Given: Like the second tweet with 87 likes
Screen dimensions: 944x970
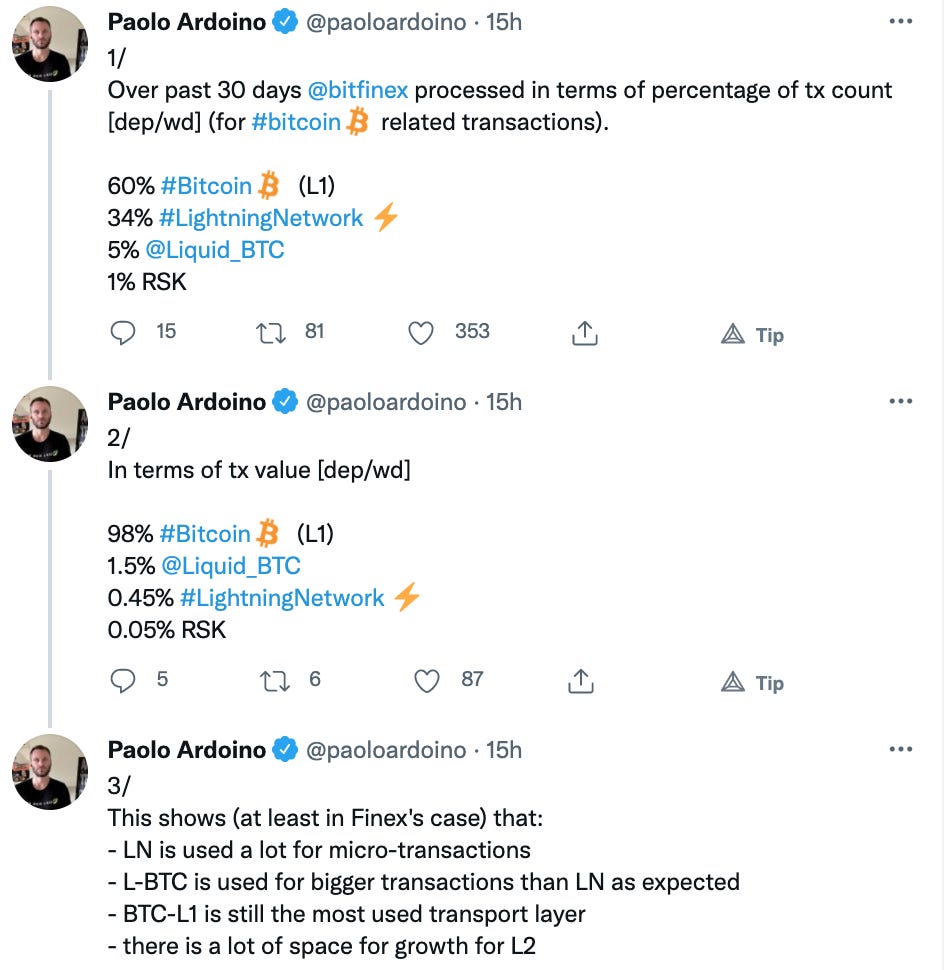Looking at the screenshot, I should point(427,681).
